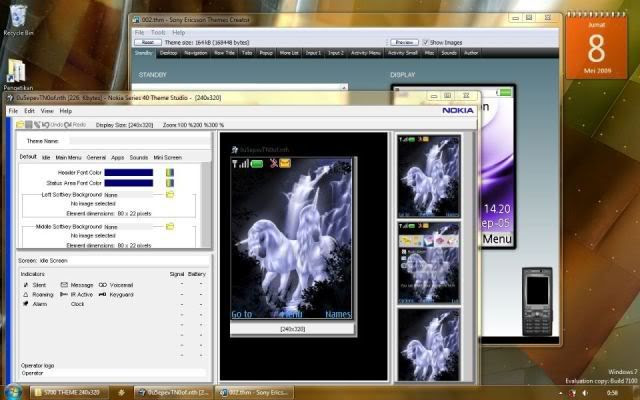Switch to Desktop tab in Sony Ericsson window
The image size is (640, 400).
[169, 53]
